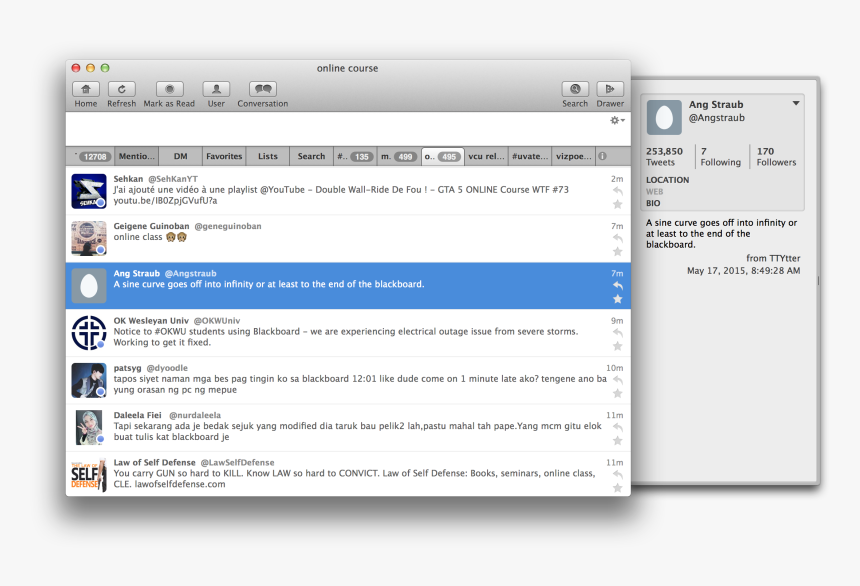Click the Search magnifier toolbar icon
The width and height of the screenshot is (860, 586).
pos(575,90)
